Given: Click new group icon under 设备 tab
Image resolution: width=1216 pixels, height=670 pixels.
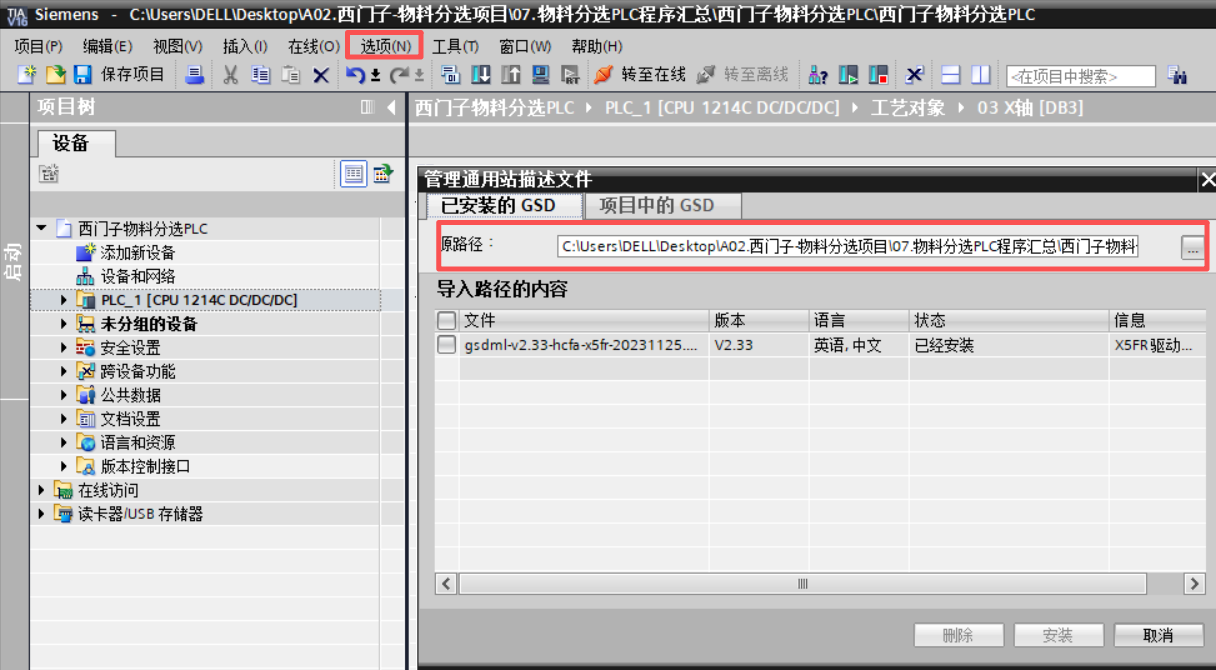Looking at the screenshot, I should tap(49, 175).
